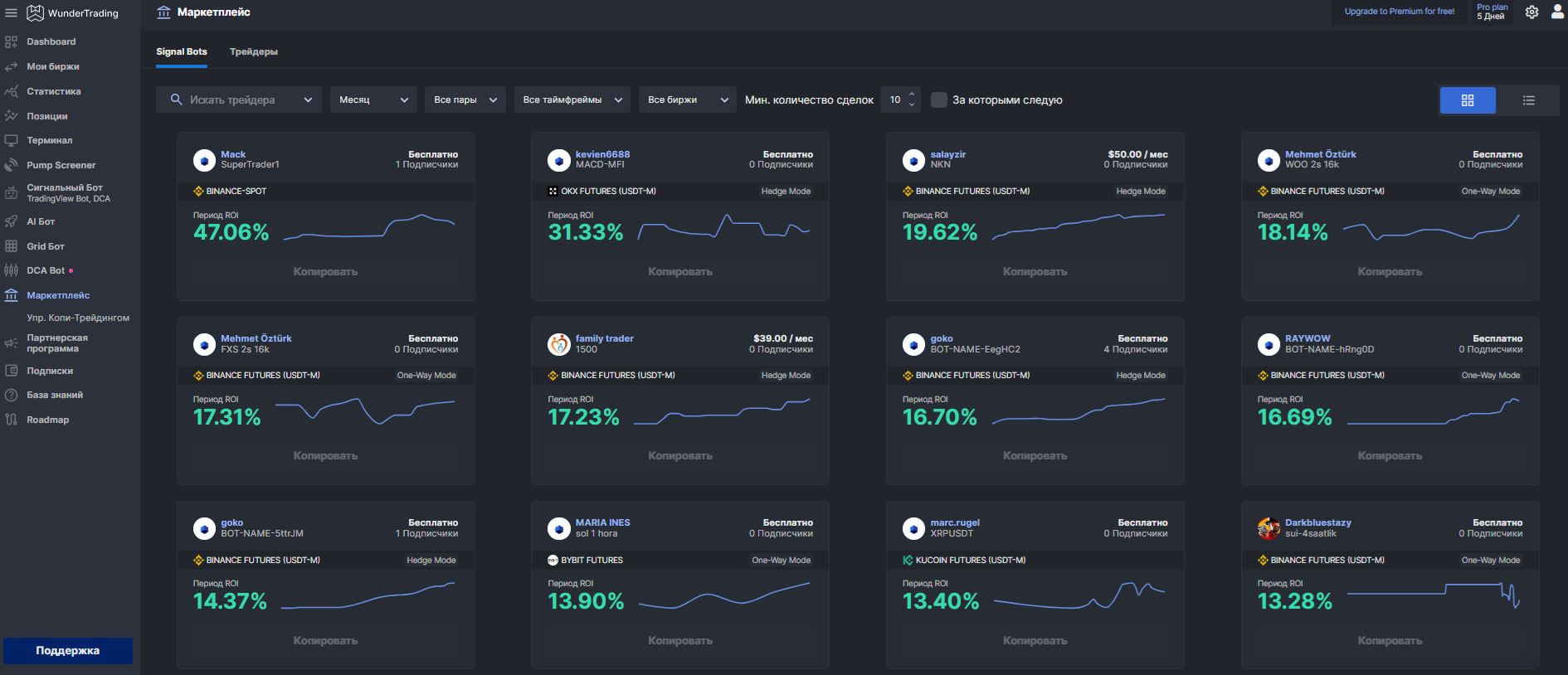Click 'OKX FUTURES (USDT-M)' exchange label

point(608,192)
